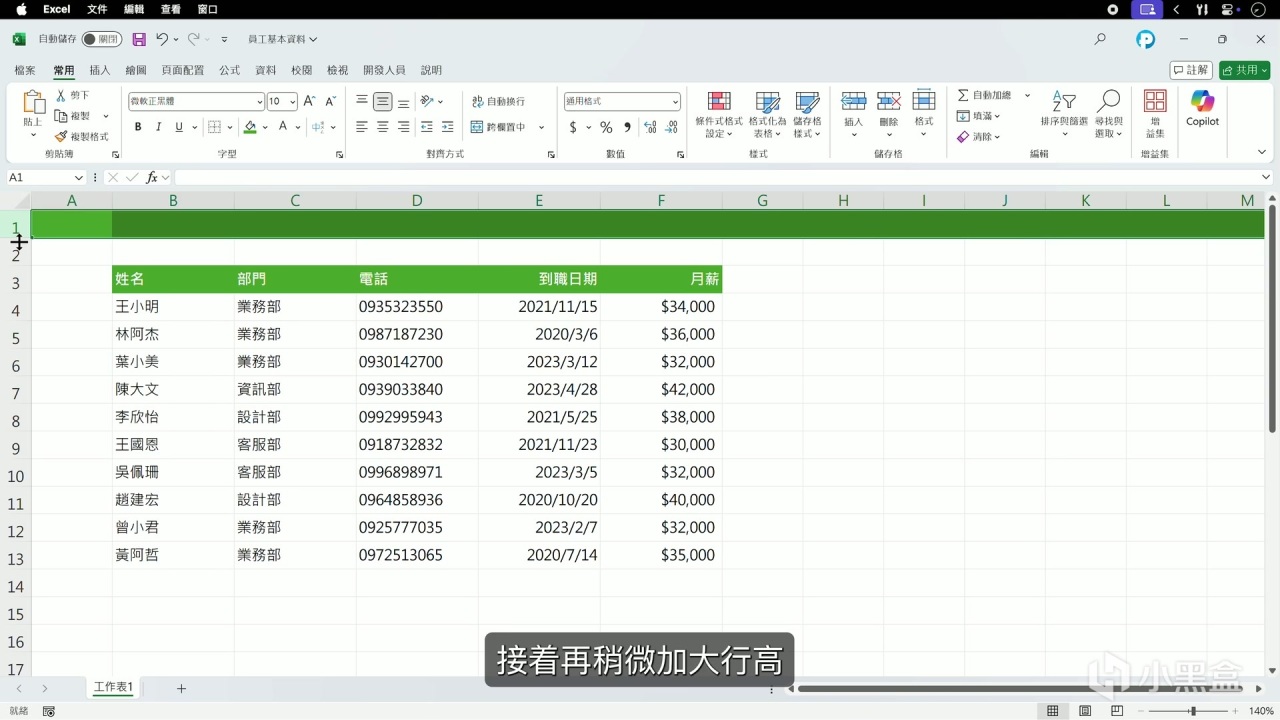Image resolution: width=1280 pixels, height=720 pixels.
Task: Open Find and Select magnifier
Action: coord(1108,101)
